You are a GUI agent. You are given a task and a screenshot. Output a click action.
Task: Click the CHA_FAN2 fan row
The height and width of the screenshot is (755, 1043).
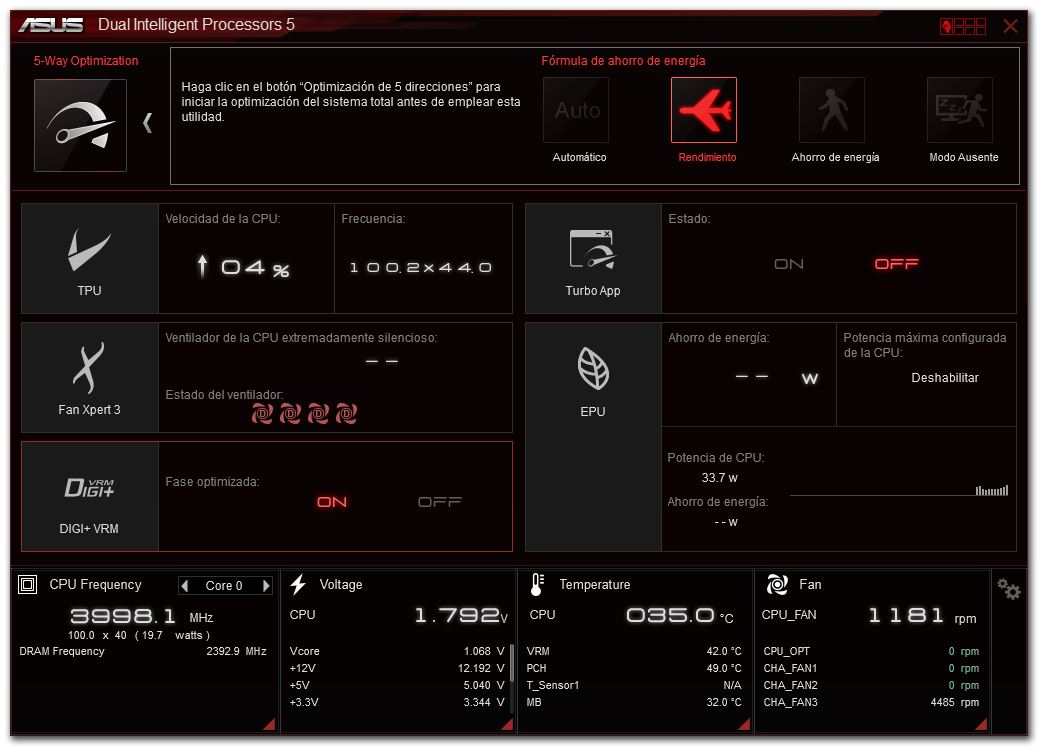pyautogui.click(x=871, y=685)
